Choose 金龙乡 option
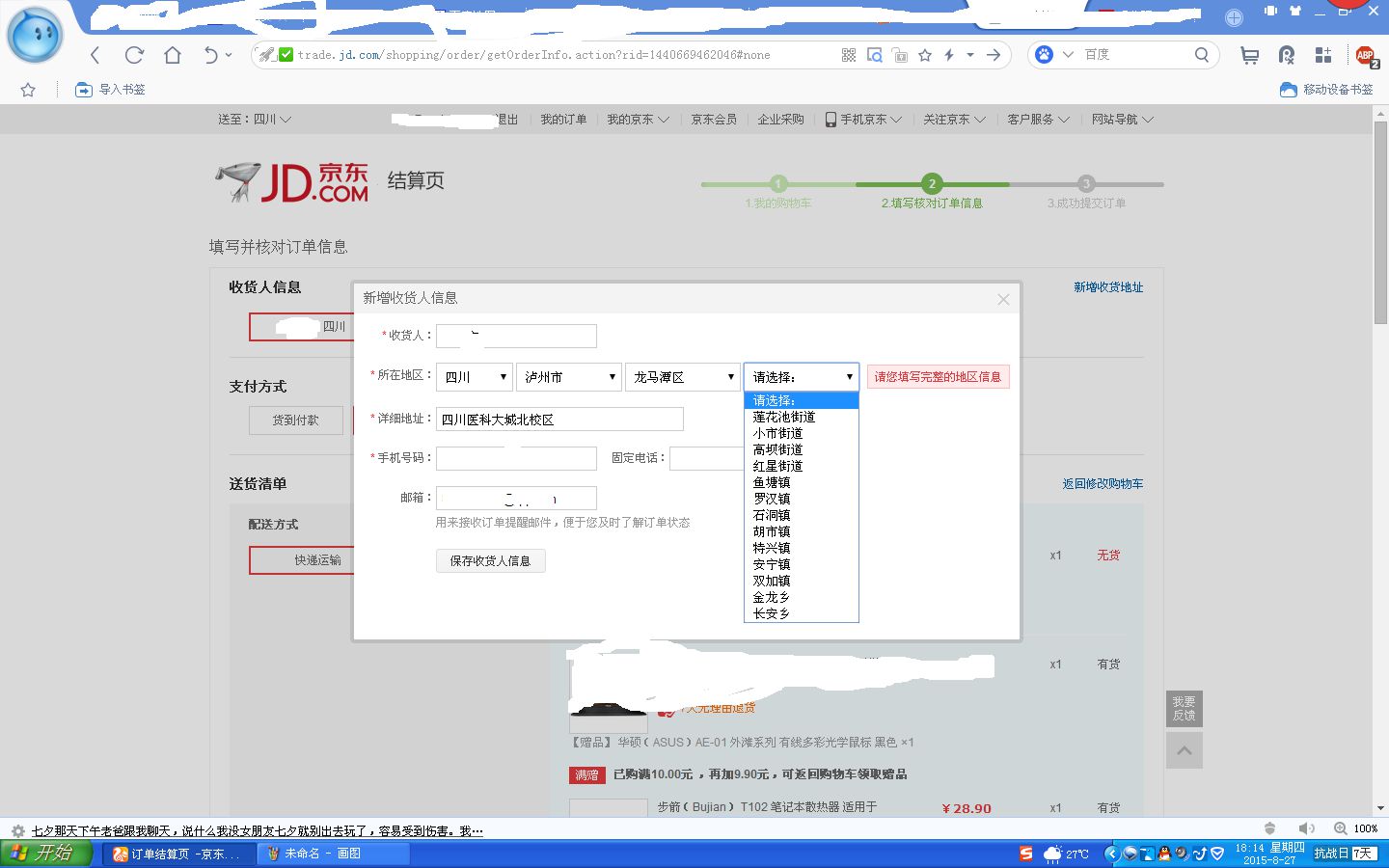Viewport: 1389px width, 868px height. click(801, 597)
